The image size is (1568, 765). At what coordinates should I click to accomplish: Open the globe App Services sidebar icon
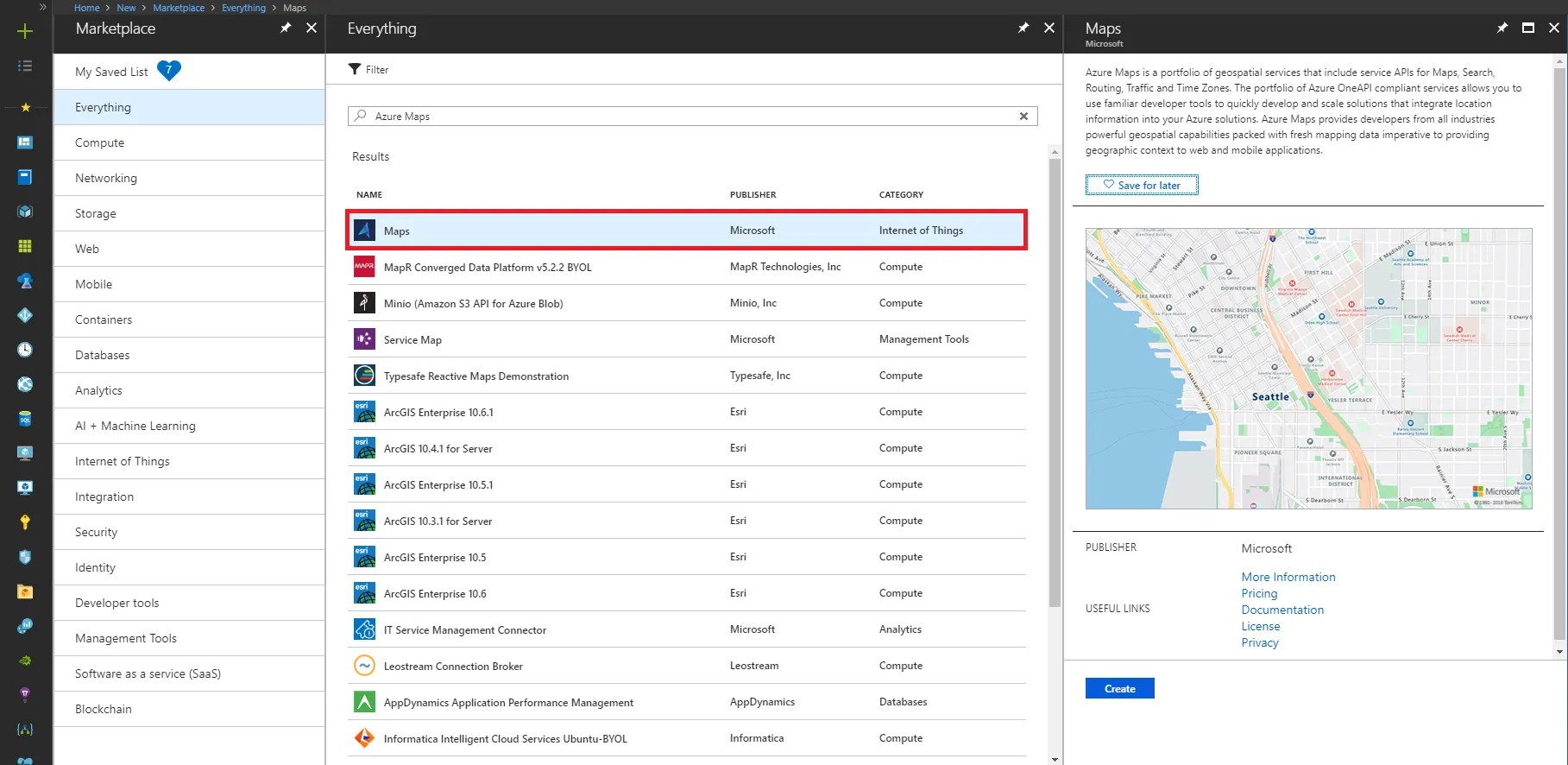tap(25, 384)
